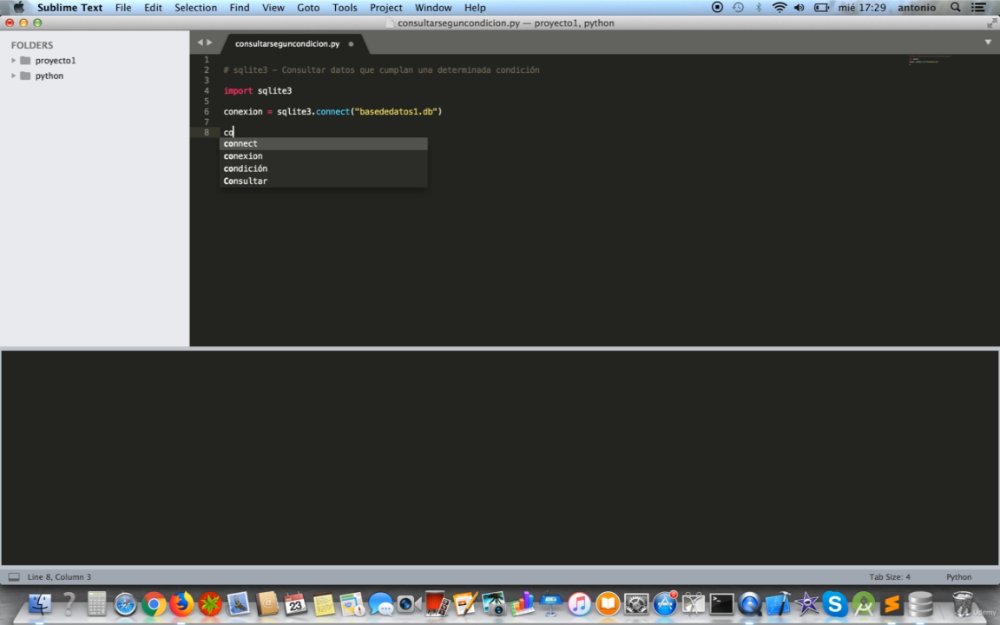The height and width of the screenshot is (625, 1000).
Task: Click the clock showing mié 17:29
Action: pos(862,8)
